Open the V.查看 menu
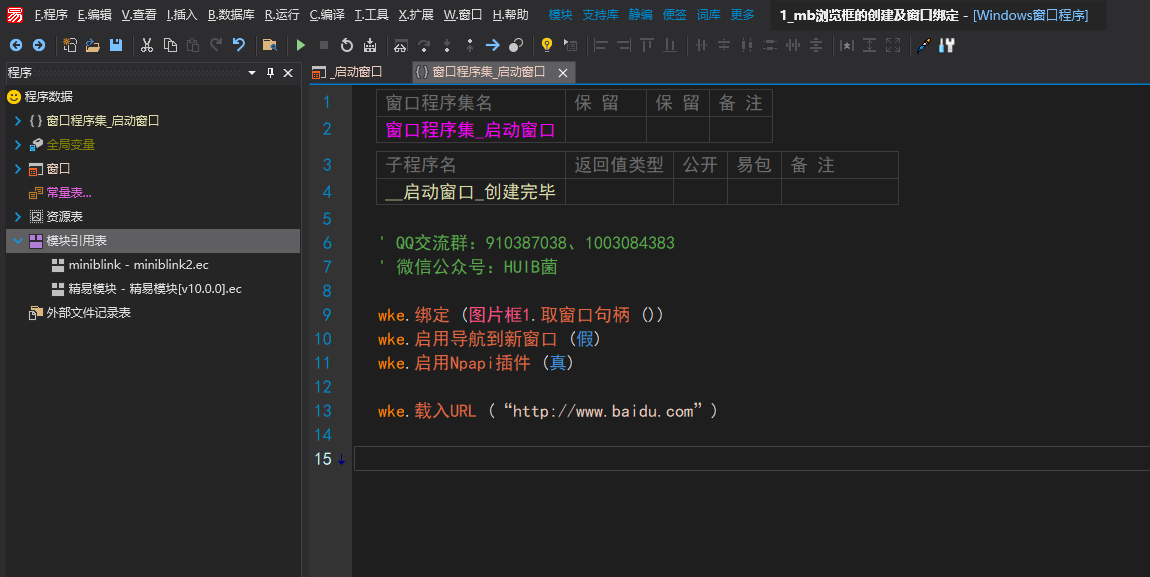1150x577 pixels. [139, 15]
